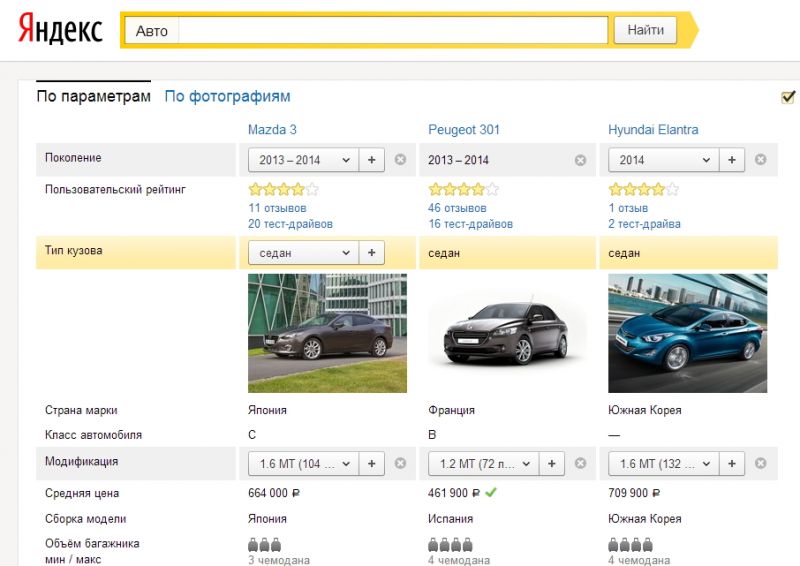Open the Mazda 3 car photo
Image resolution: width=800 pixels, height=566 pixels.
click(x=328, y=333)
